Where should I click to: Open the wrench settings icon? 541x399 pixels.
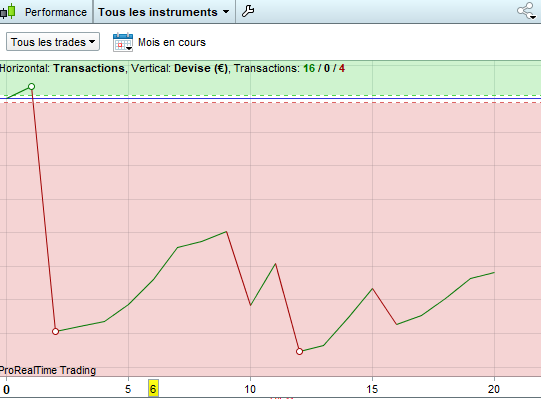248,11
